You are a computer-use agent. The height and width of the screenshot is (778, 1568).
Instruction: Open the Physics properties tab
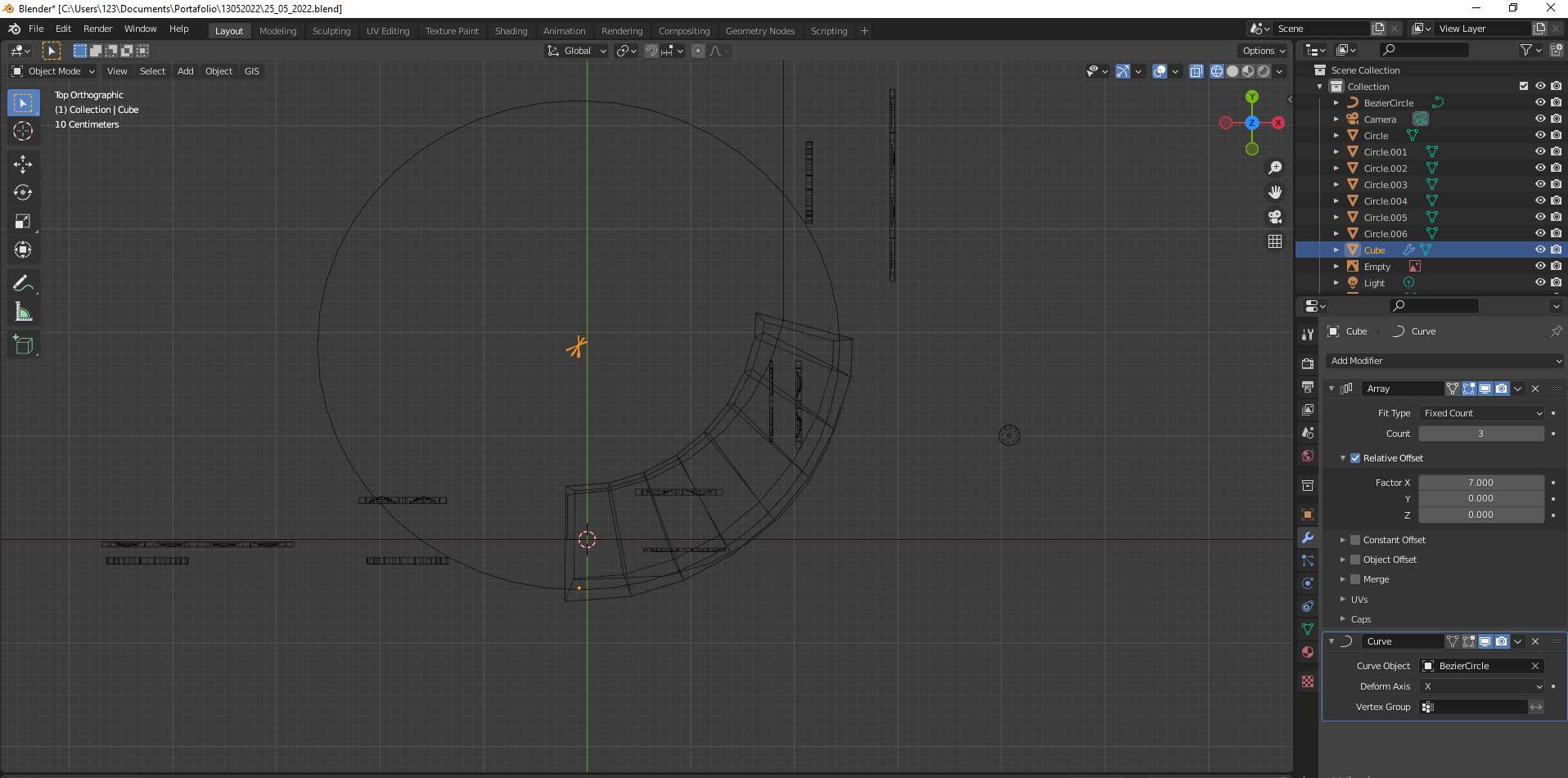(x=1308, y=583)
